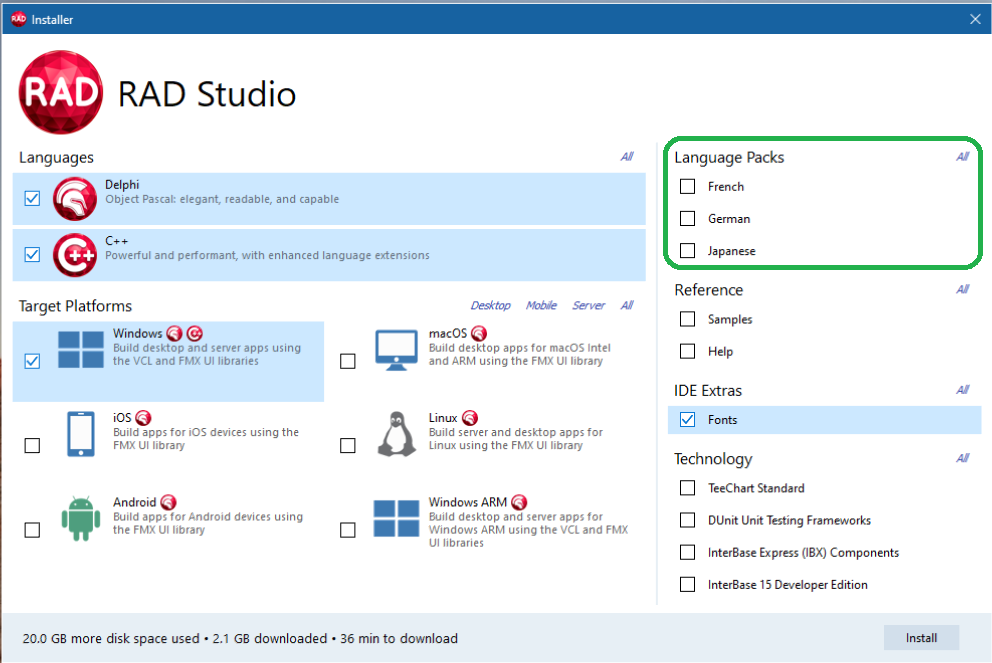Image resolution: width=992 pixels, height=663 pixels.
Task: Click the C++ language icon
Action: pos(75,255)
